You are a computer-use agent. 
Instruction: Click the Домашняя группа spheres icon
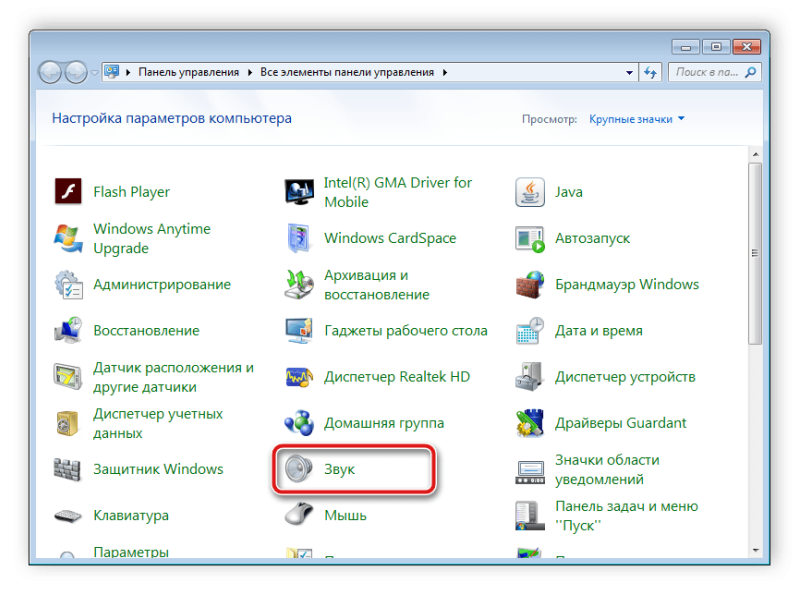point(299,424)
